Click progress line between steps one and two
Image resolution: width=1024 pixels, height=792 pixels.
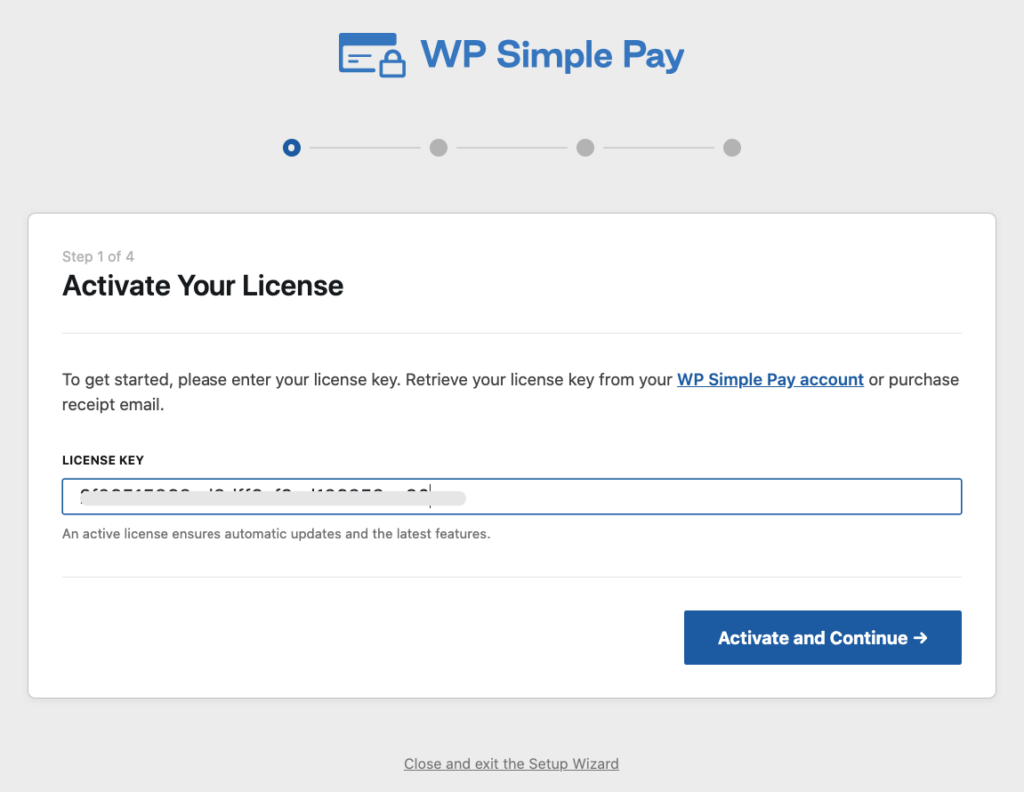(364, 148)
